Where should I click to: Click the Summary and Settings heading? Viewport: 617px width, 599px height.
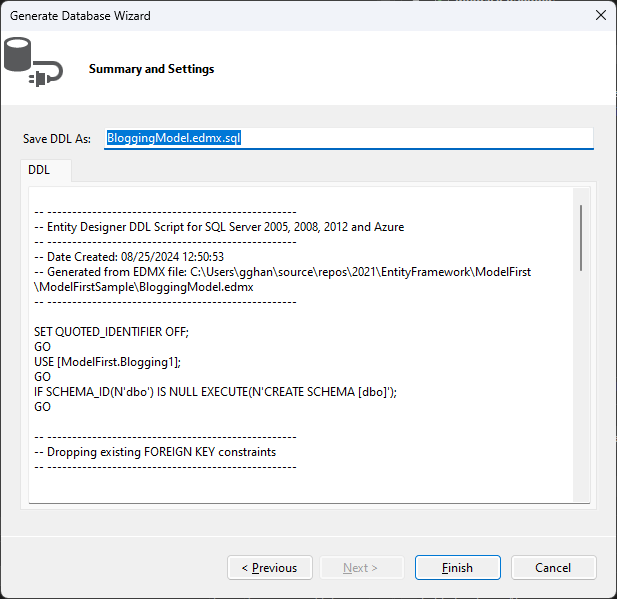[151, 69]
